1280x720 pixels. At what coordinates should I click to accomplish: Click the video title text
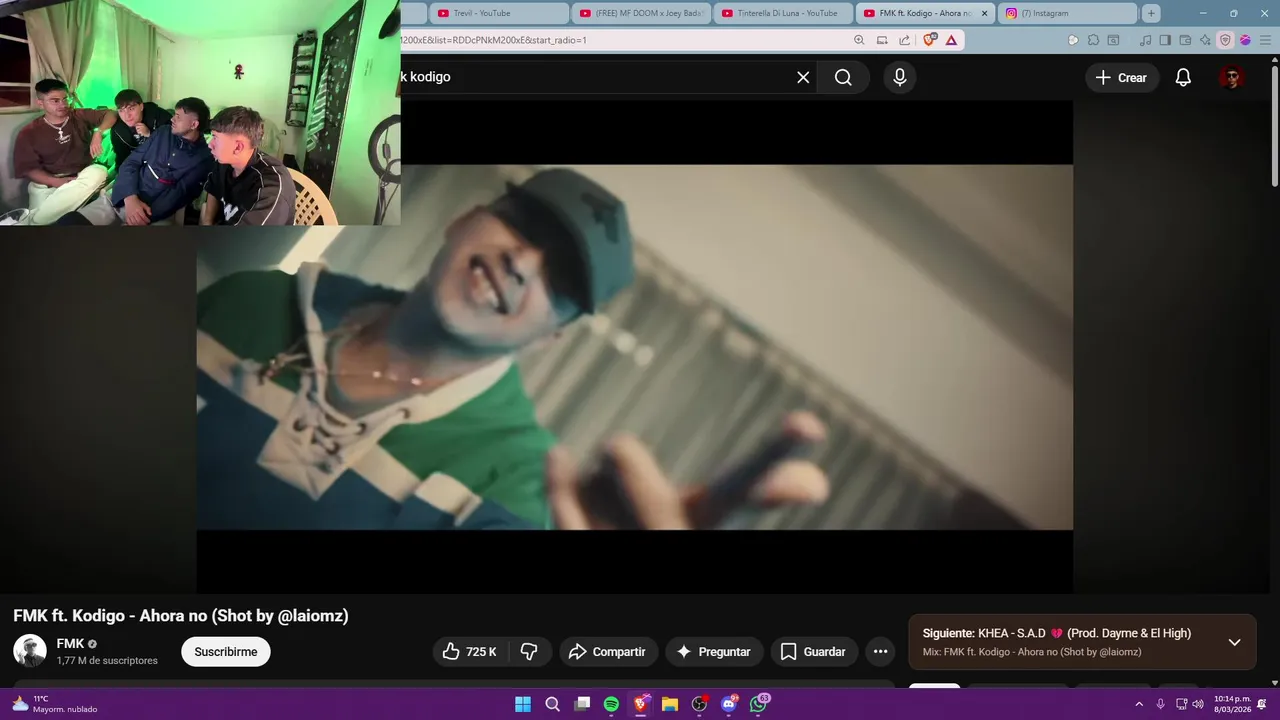pos(181,616)
